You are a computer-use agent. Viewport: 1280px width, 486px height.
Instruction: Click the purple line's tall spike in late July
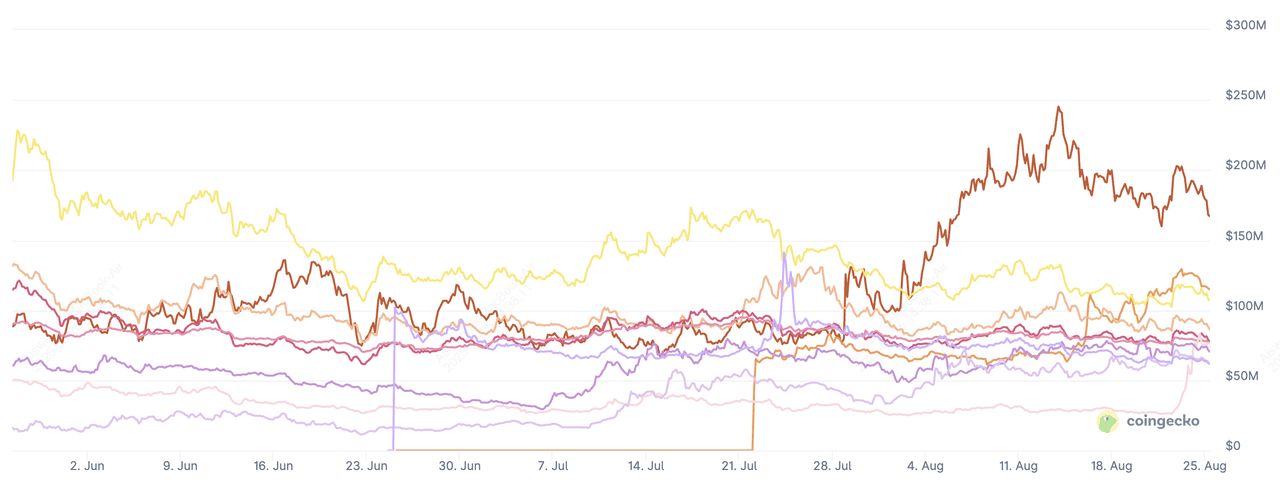tap(784, 254)
